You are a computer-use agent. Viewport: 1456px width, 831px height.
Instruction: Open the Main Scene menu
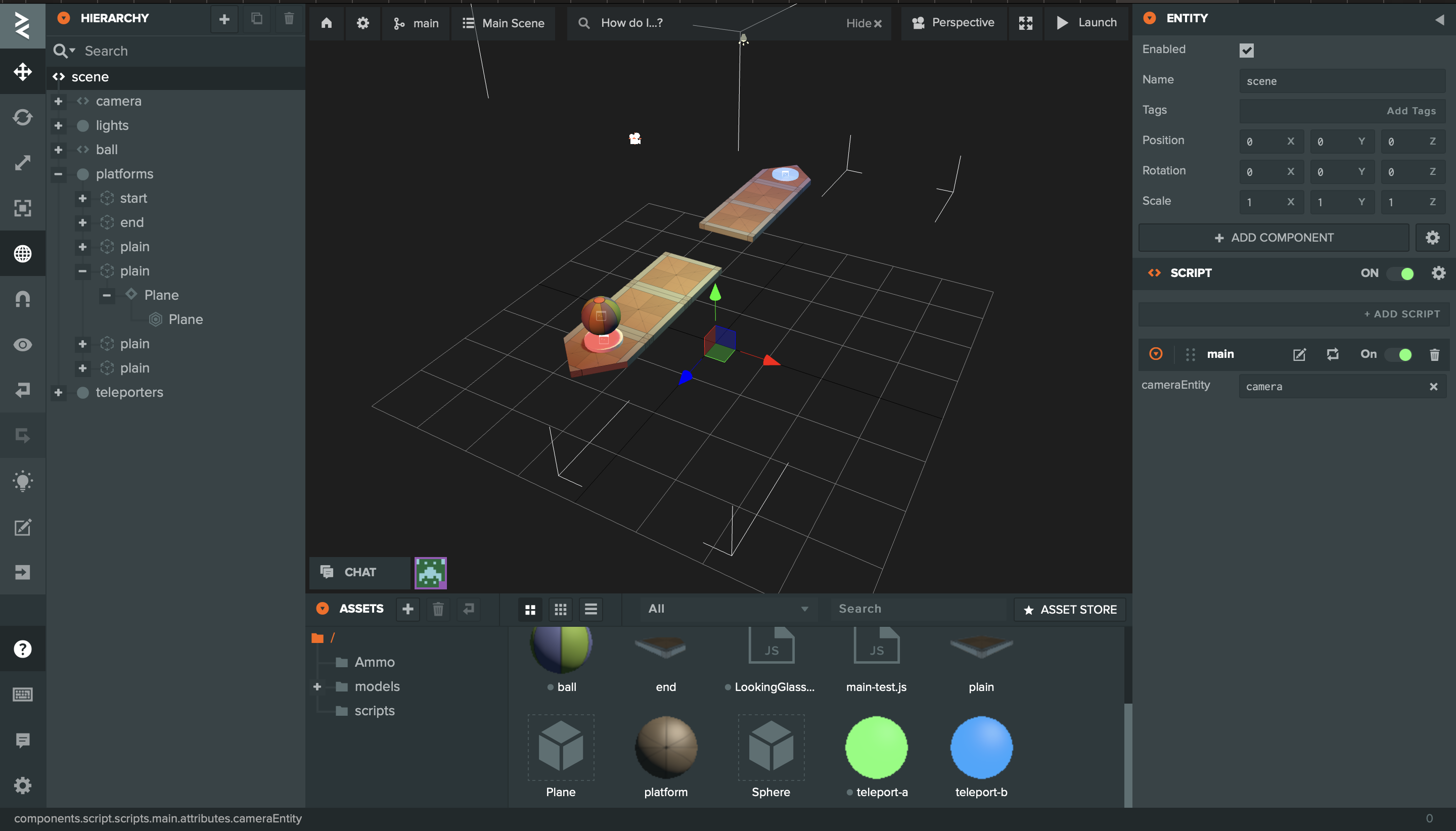[x=504, y=23]
